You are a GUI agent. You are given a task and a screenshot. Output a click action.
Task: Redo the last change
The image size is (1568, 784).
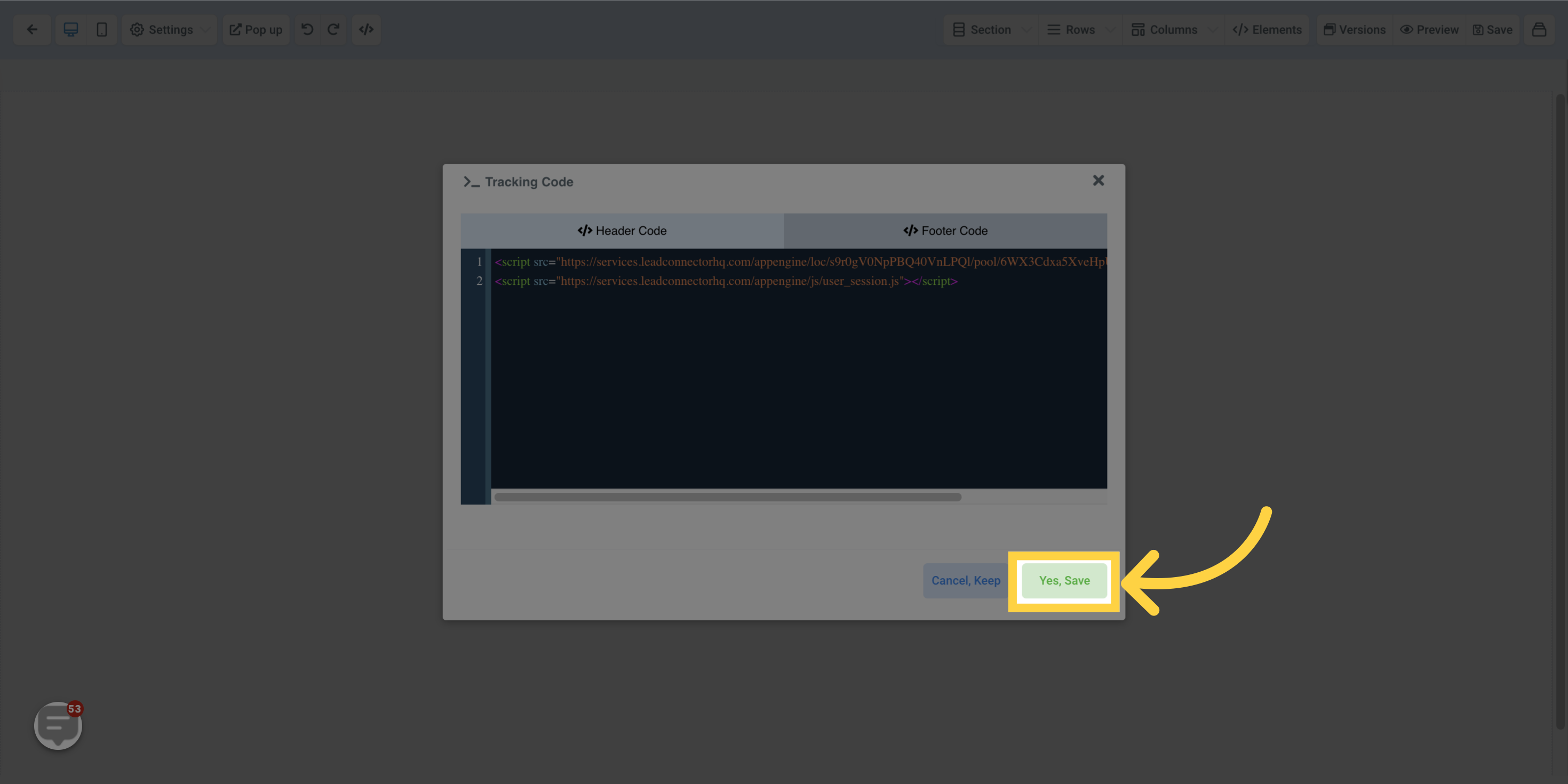click(x=333, y=29)
